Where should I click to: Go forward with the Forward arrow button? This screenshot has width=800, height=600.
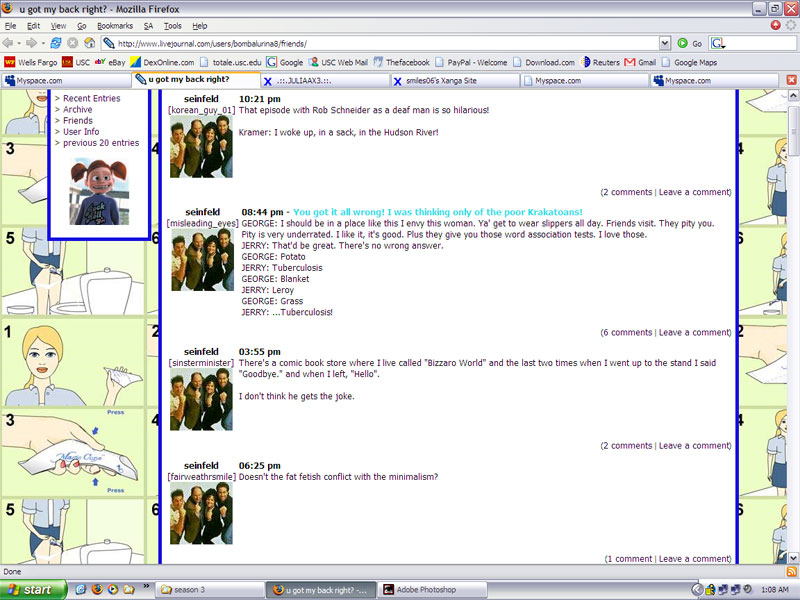pos(32,43)
